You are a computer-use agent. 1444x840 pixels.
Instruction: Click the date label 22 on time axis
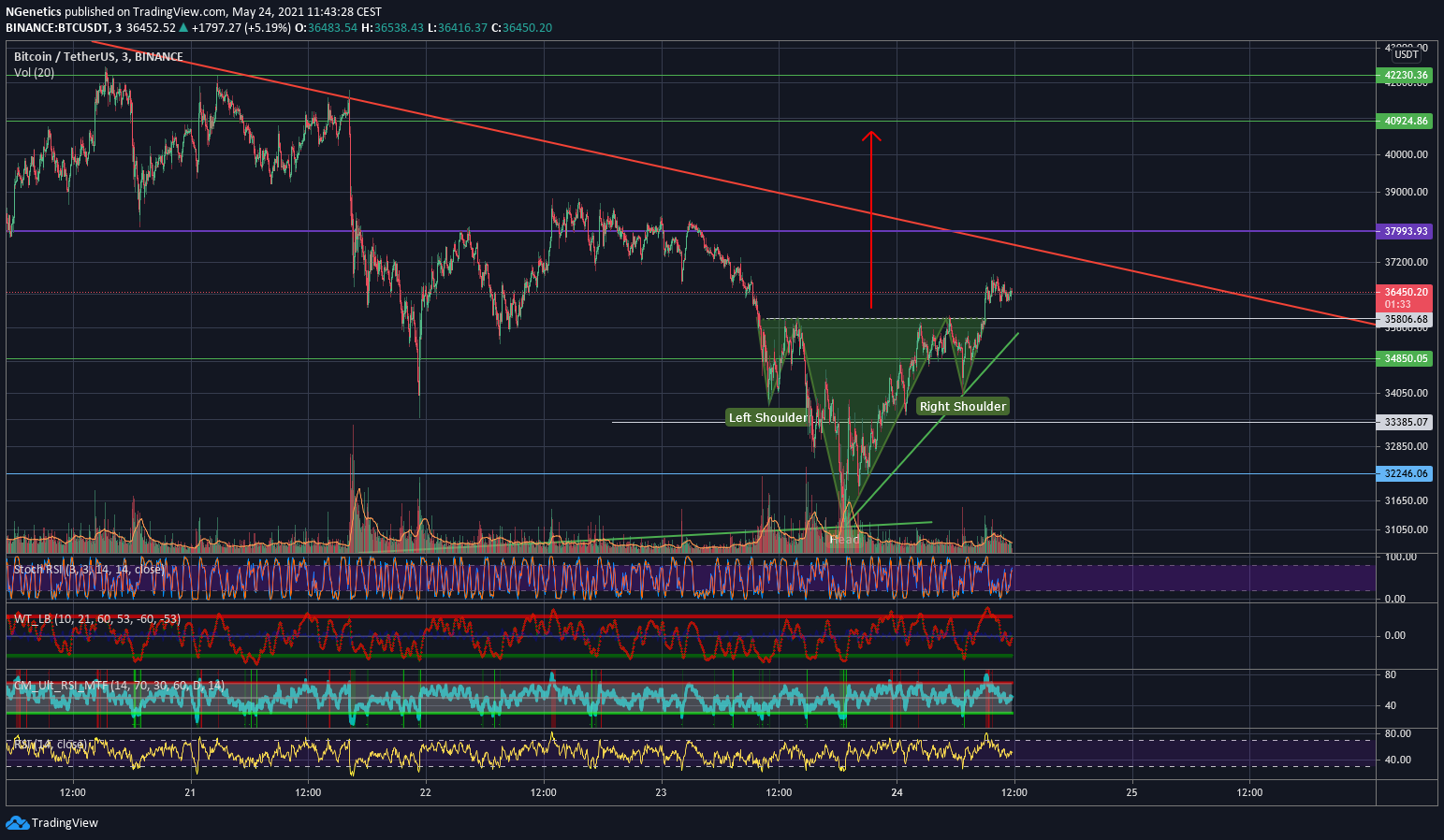coord(426,792)
